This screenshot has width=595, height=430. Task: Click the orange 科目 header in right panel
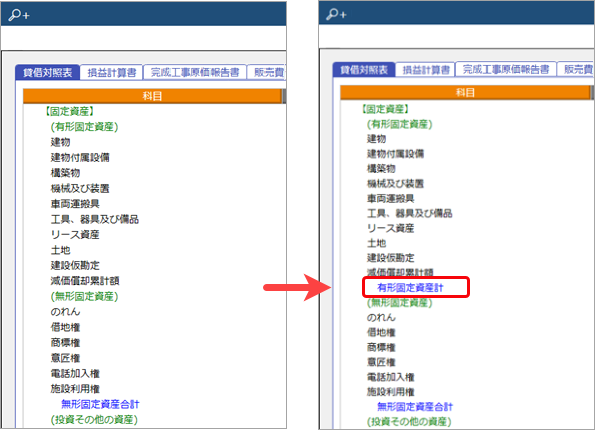tap(465, 93)
